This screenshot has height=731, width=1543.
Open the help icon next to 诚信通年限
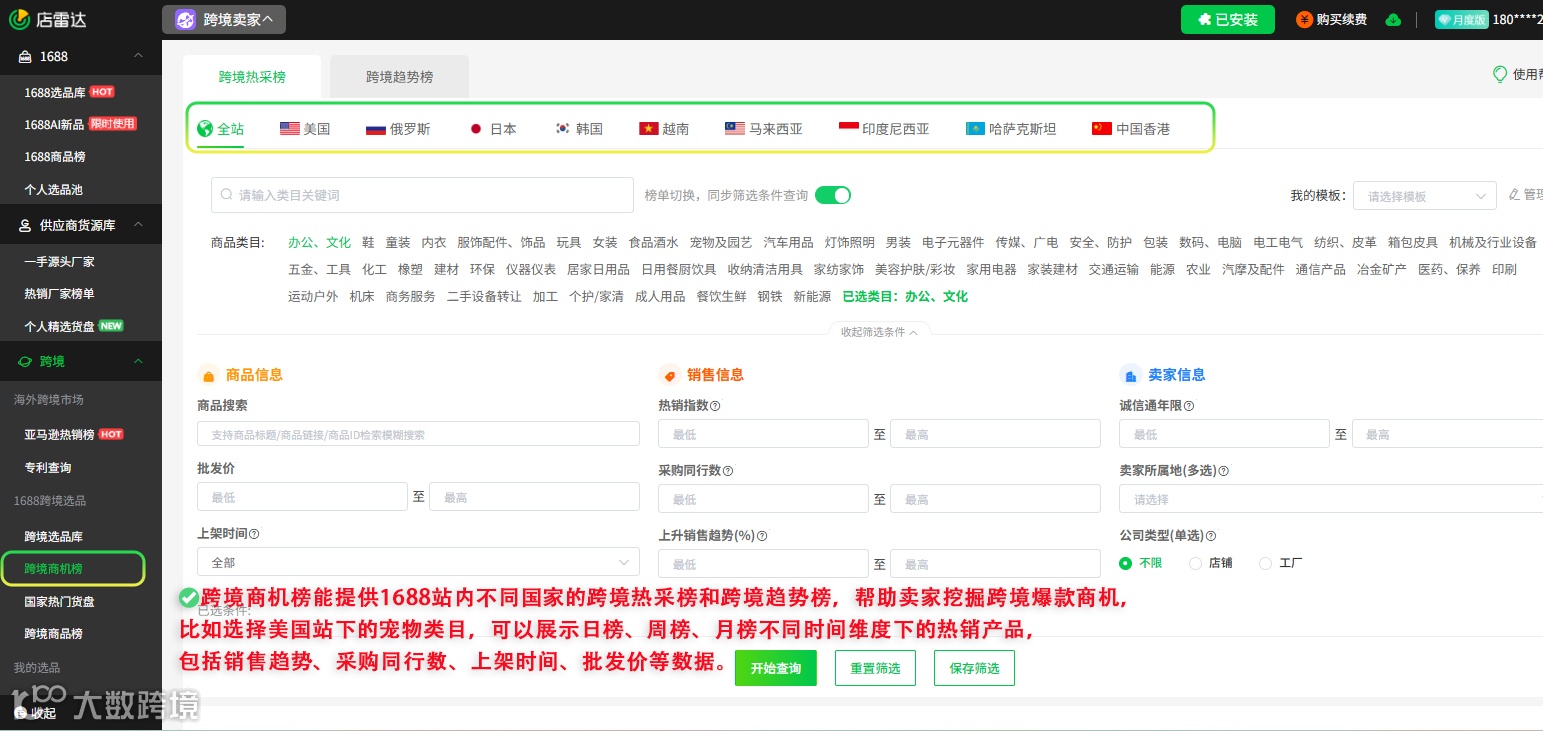(x=1189, y=406)
